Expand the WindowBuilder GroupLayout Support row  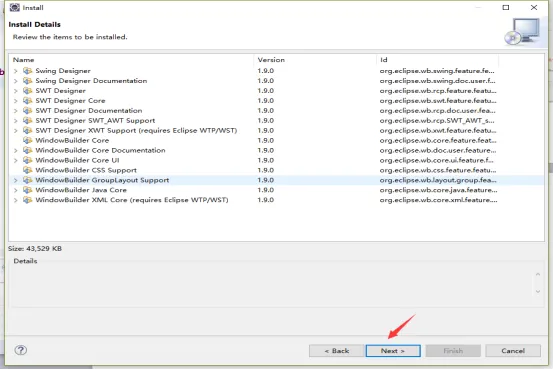[16, 180]
